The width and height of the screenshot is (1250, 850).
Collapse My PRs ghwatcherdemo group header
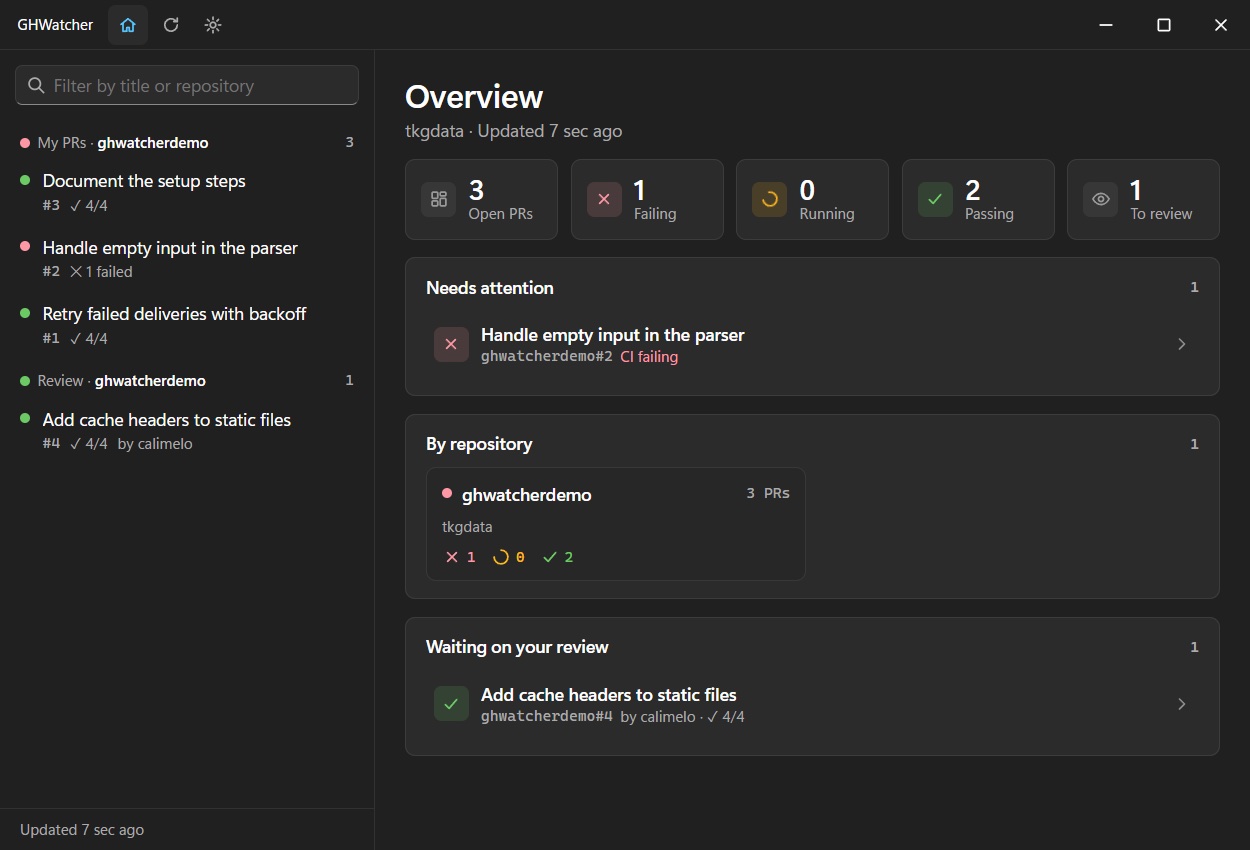[x=187, y=143]
